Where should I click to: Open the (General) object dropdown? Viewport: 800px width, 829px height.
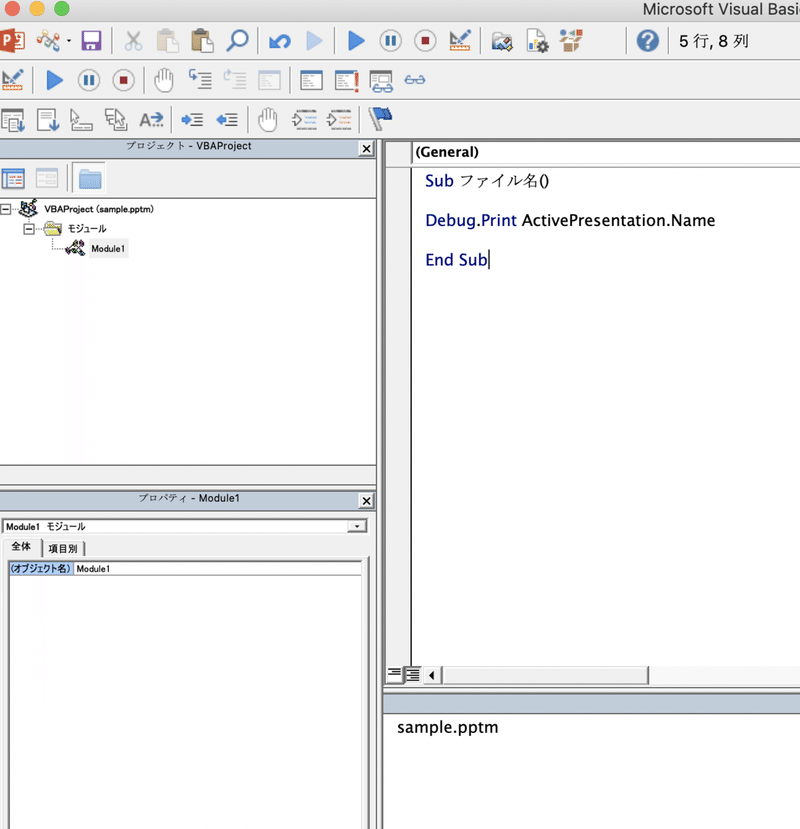[x=605, y=152]
